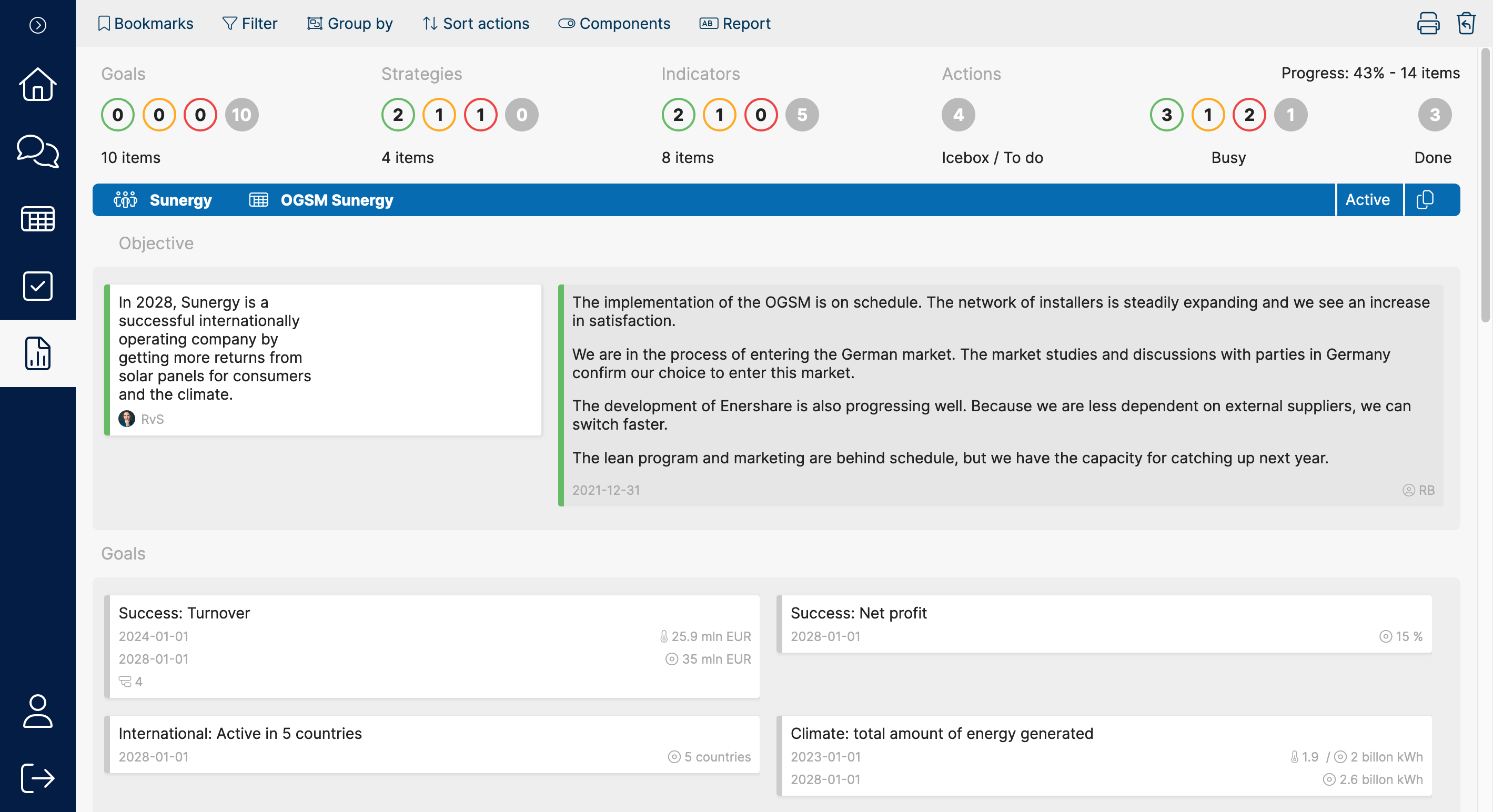Click the trash restore icon
The height and width of the screenshot is (812, 1493).
pos(1466,24)
